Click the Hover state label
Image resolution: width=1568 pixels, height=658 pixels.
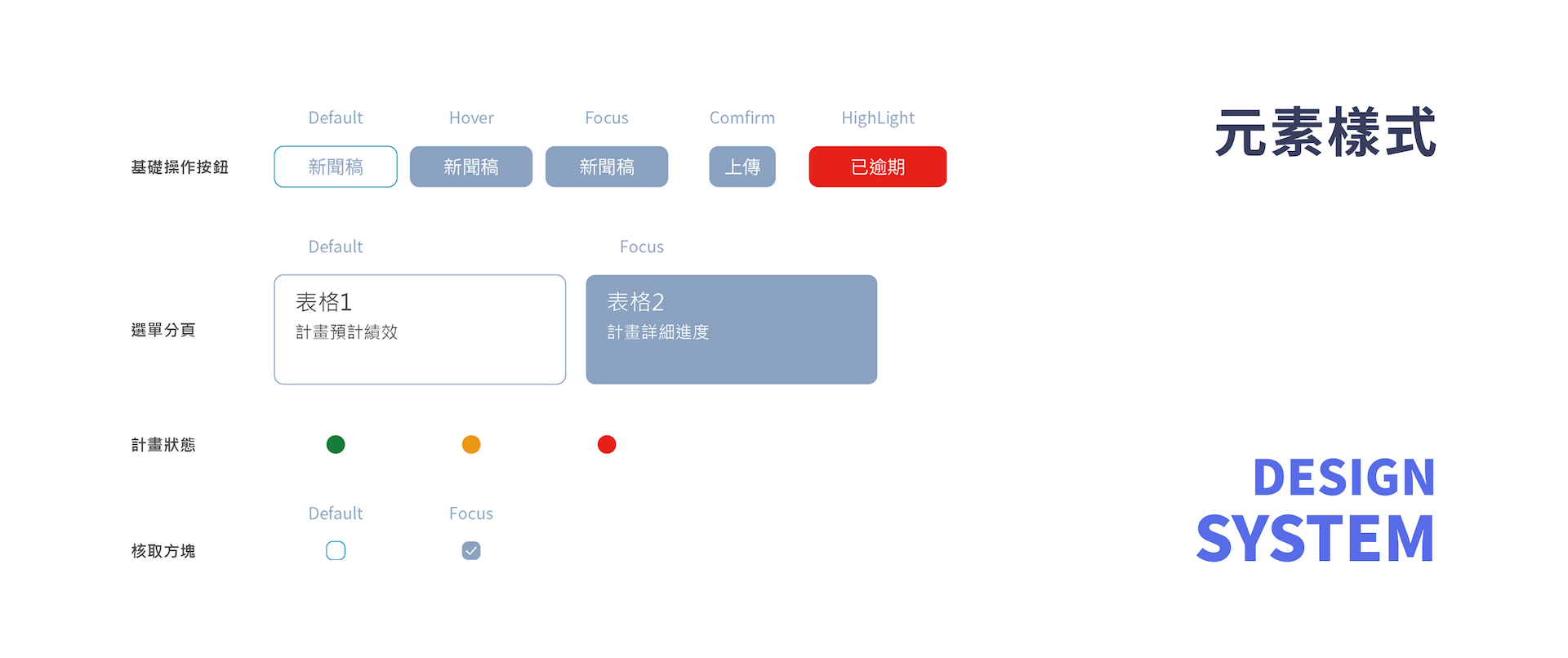(471, 118)
